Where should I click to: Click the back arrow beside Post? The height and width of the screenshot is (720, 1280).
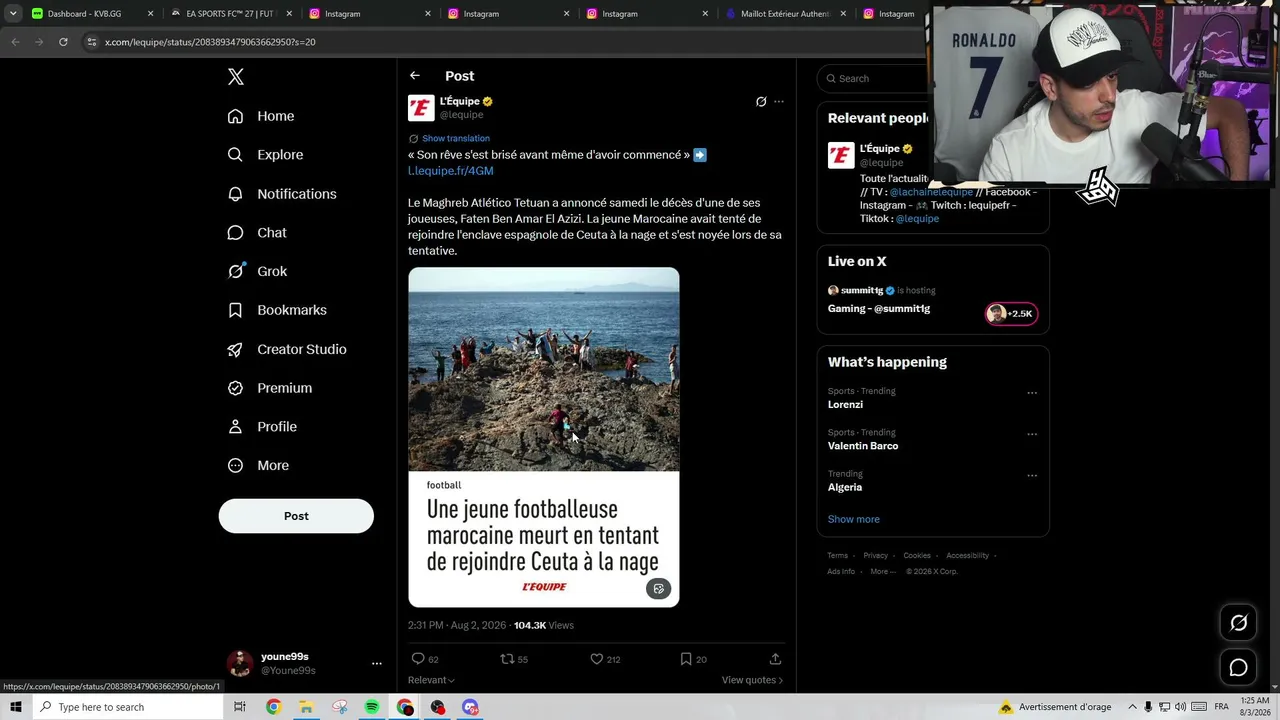415,76
